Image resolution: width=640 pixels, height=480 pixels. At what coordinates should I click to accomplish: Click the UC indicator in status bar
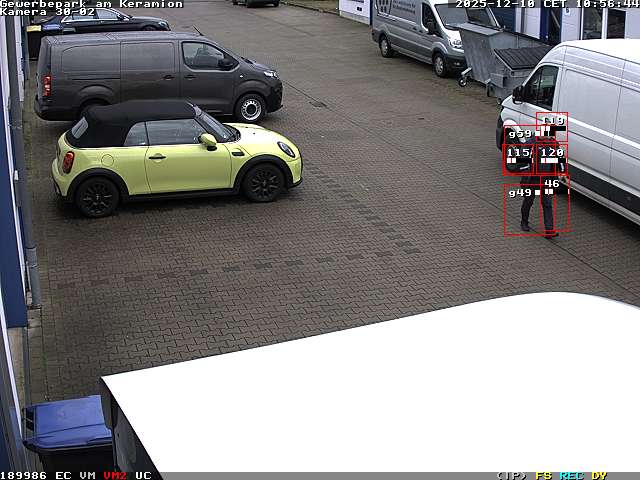coord(143,475)
